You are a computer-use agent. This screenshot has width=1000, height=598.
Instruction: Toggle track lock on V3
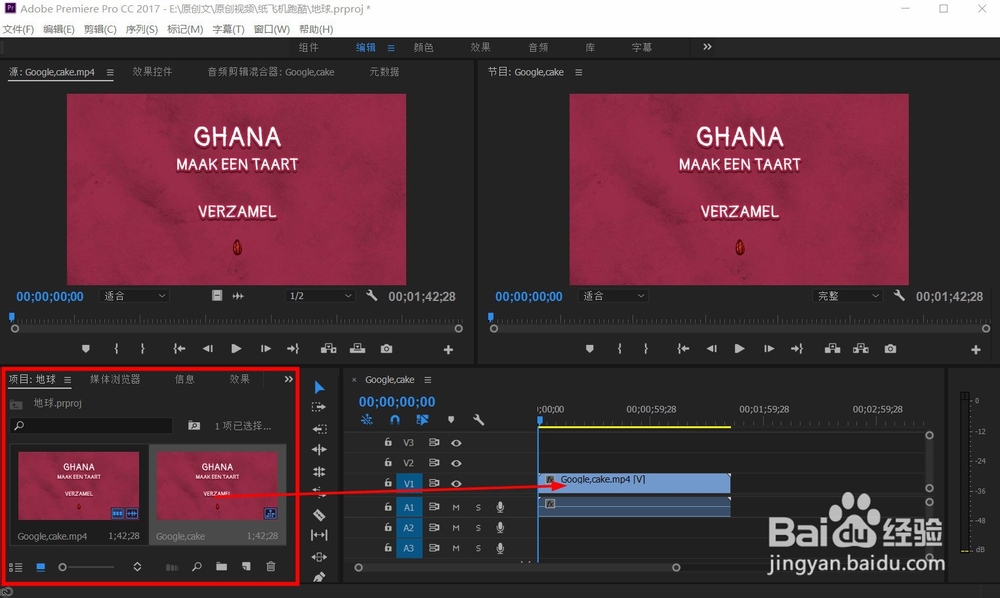click(x=388, y=442)
